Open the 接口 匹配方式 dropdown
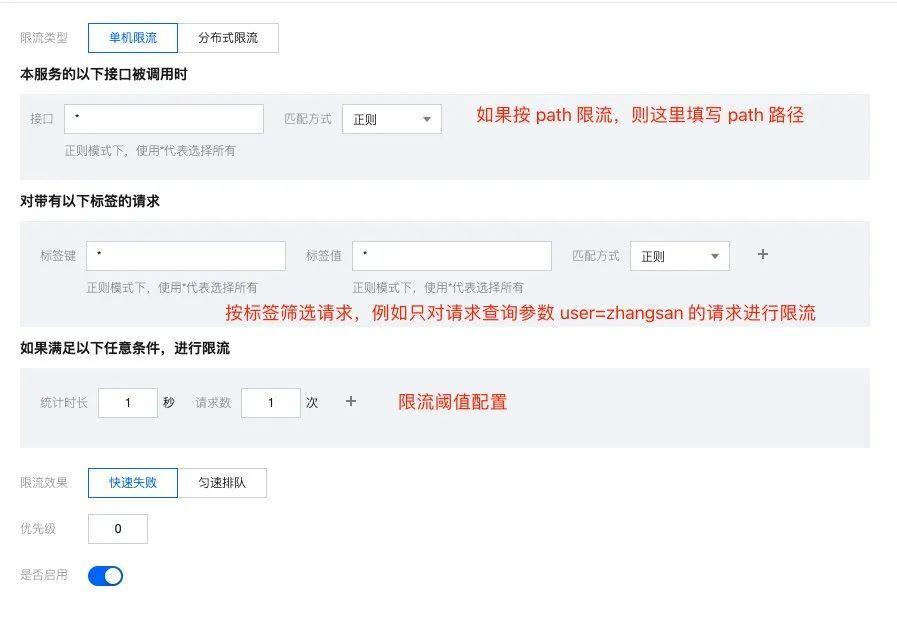The image size is (897, 618). tap(391, 119)
